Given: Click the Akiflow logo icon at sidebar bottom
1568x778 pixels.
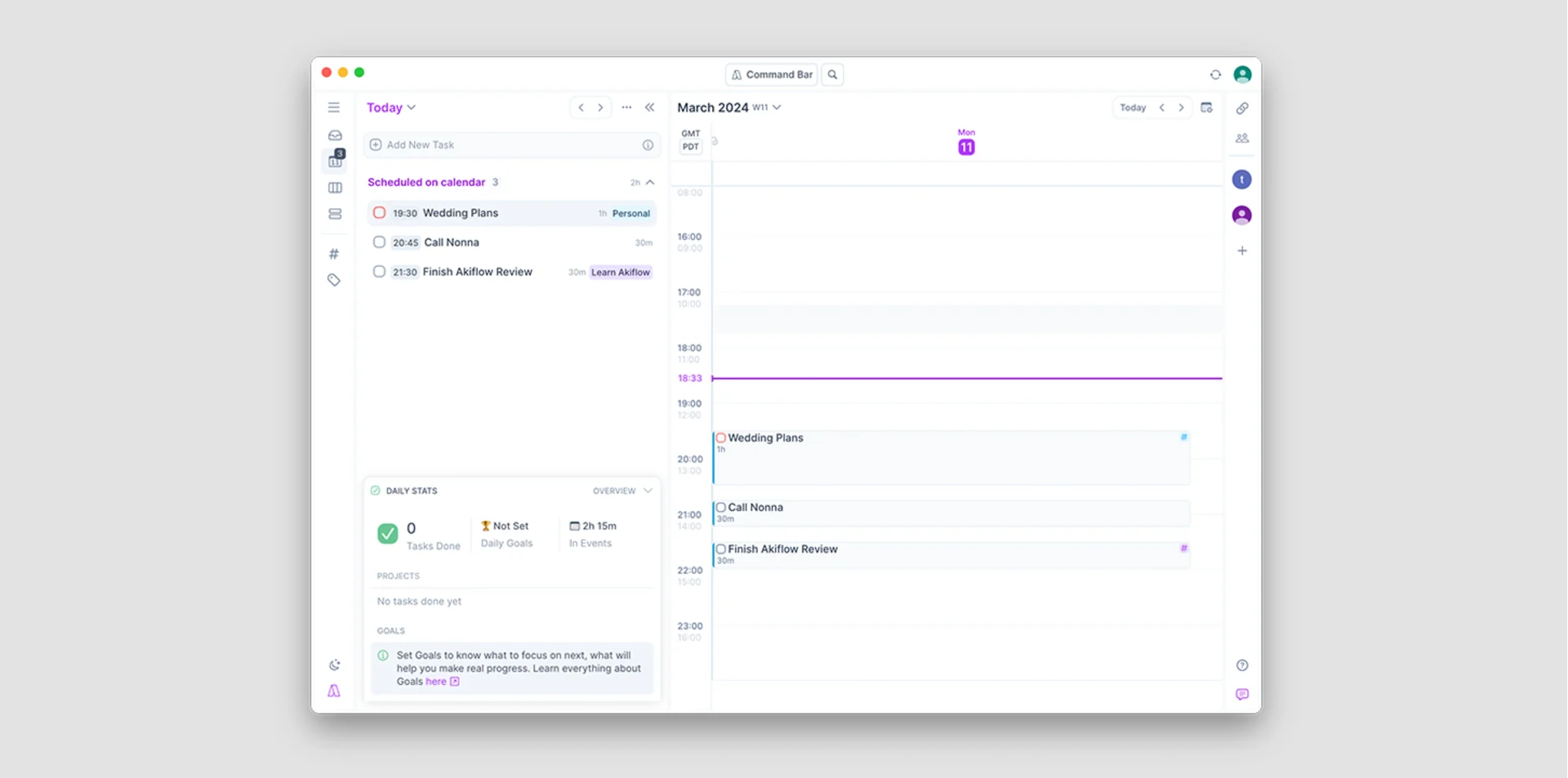Looking at the screenshot, I should click(x=334, y=691).
